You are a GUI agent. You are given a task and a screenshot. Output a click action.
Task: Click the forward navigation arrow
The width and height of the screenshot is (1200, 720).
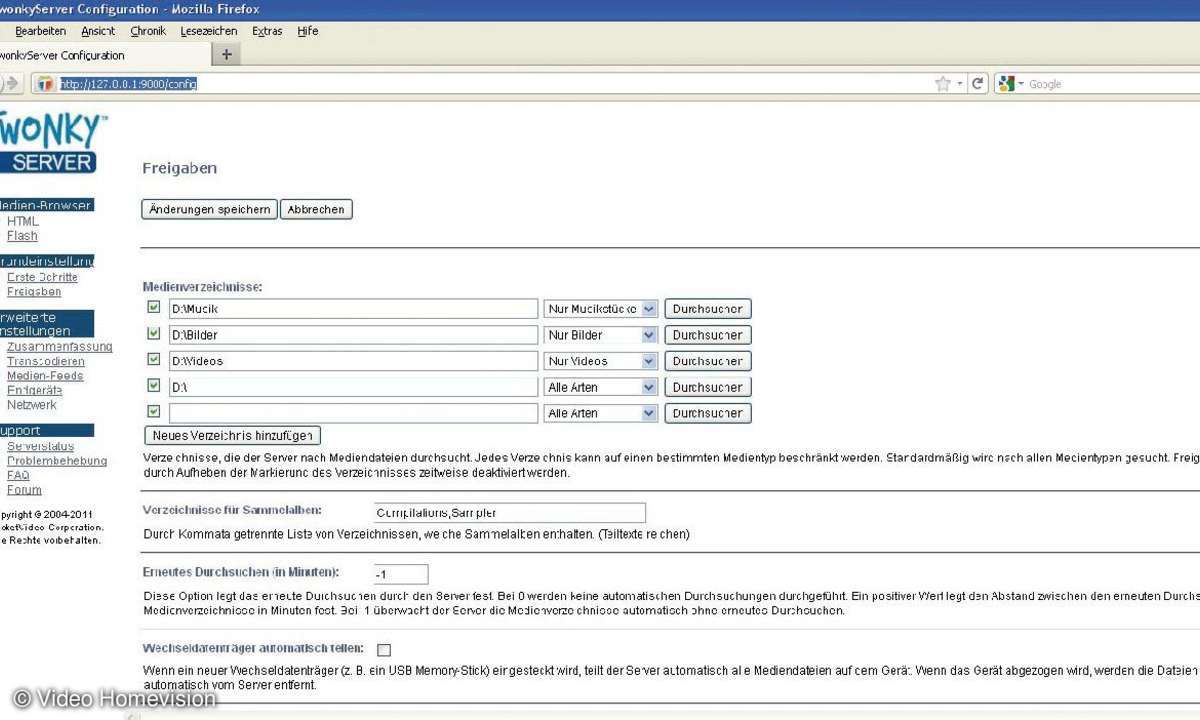12,84
